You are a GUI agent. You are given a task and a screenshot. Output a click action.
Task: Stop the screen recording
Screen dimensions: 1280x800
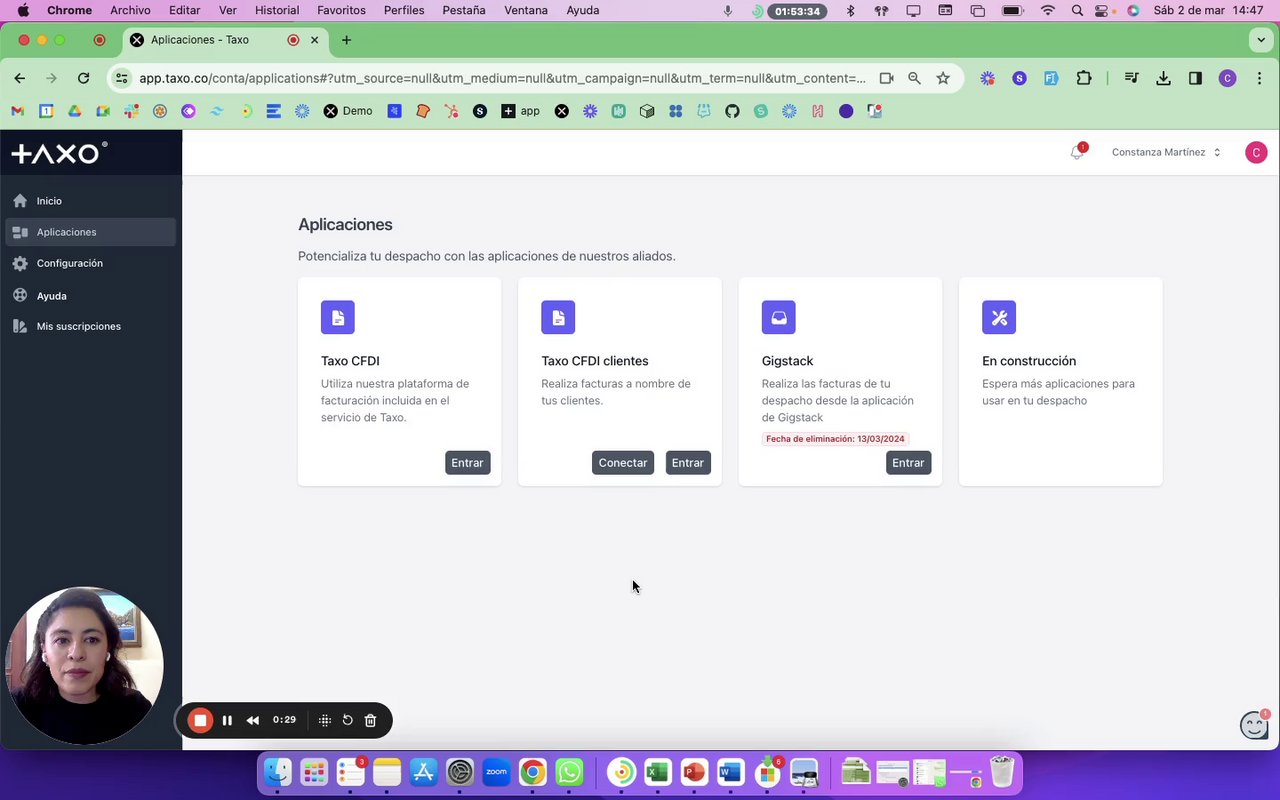tap(200, 720)
